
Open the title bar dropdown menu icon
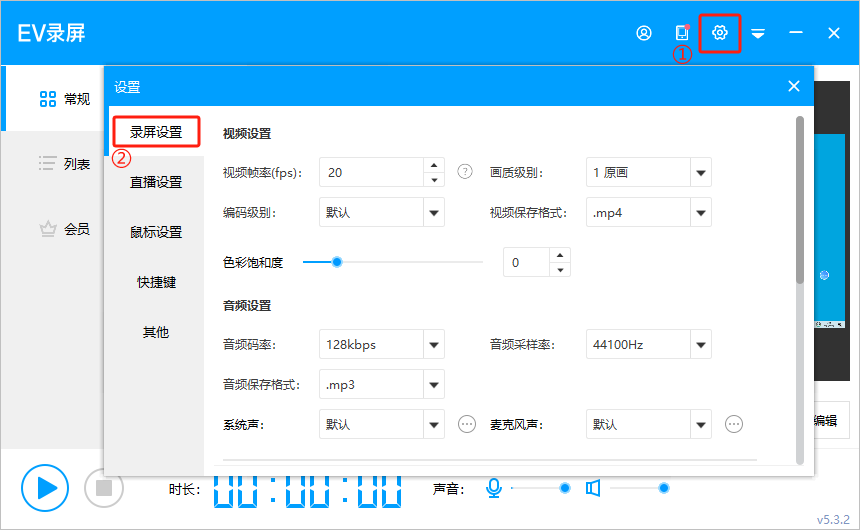click(758, 34)
